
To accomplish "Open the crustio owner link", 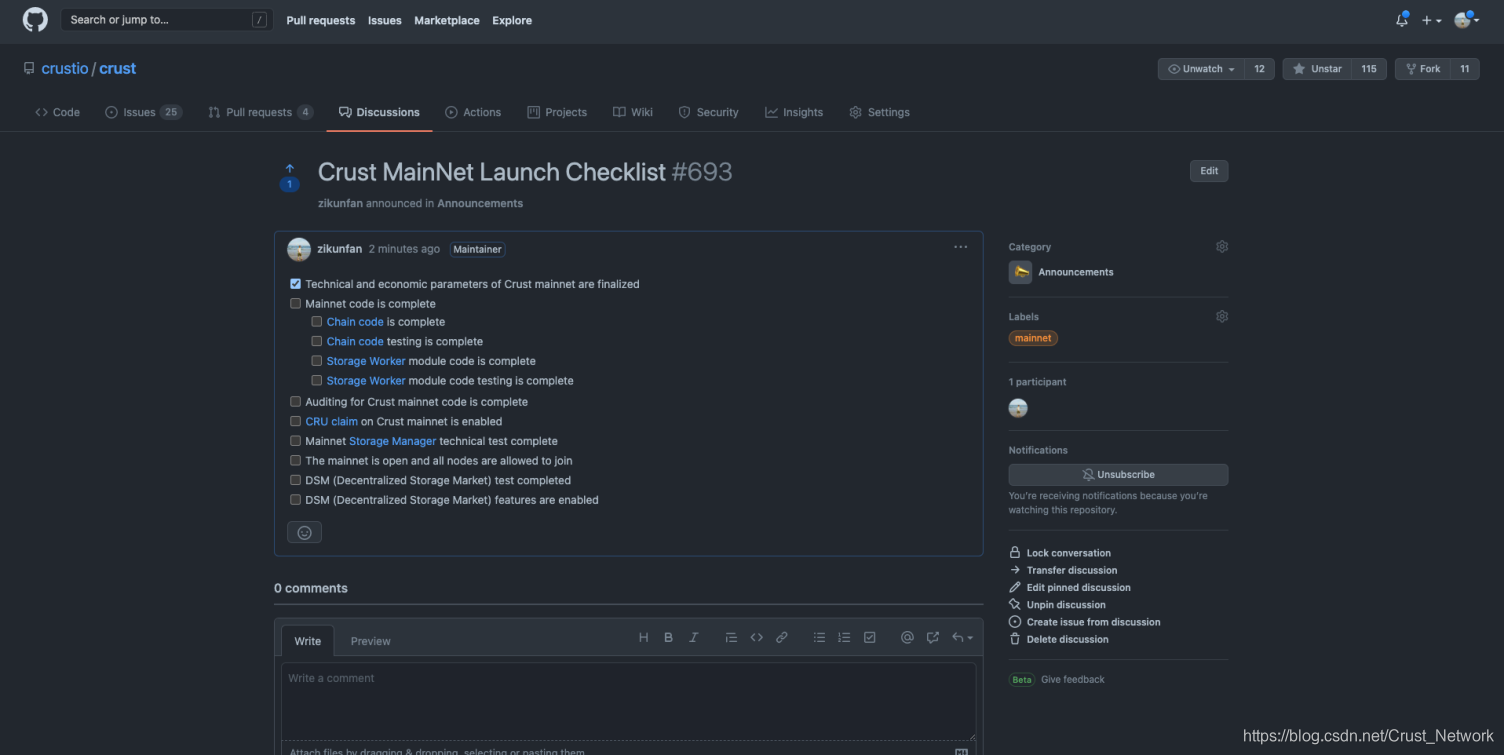I will coord(65,69).
